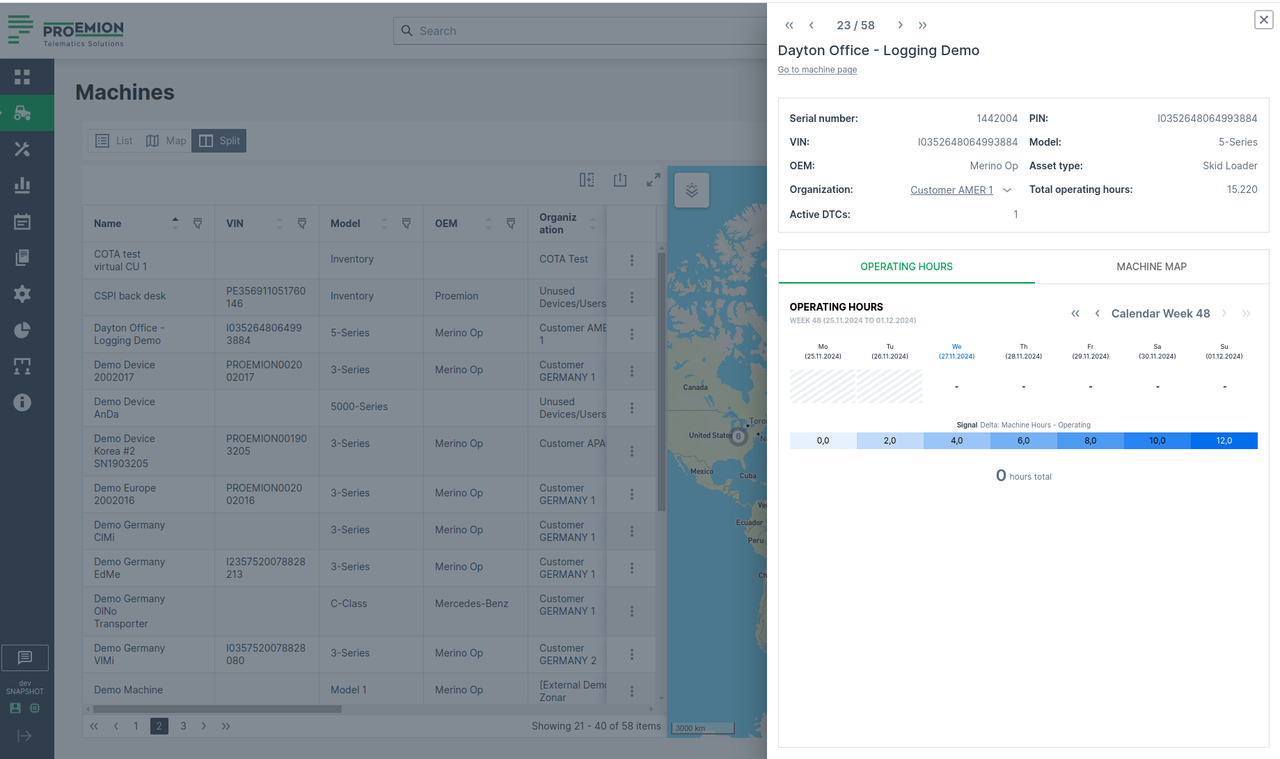The width and height of the screenshot is (1280, 759).
Task: Click the export icon above table
Action: (x=620, y=180)
